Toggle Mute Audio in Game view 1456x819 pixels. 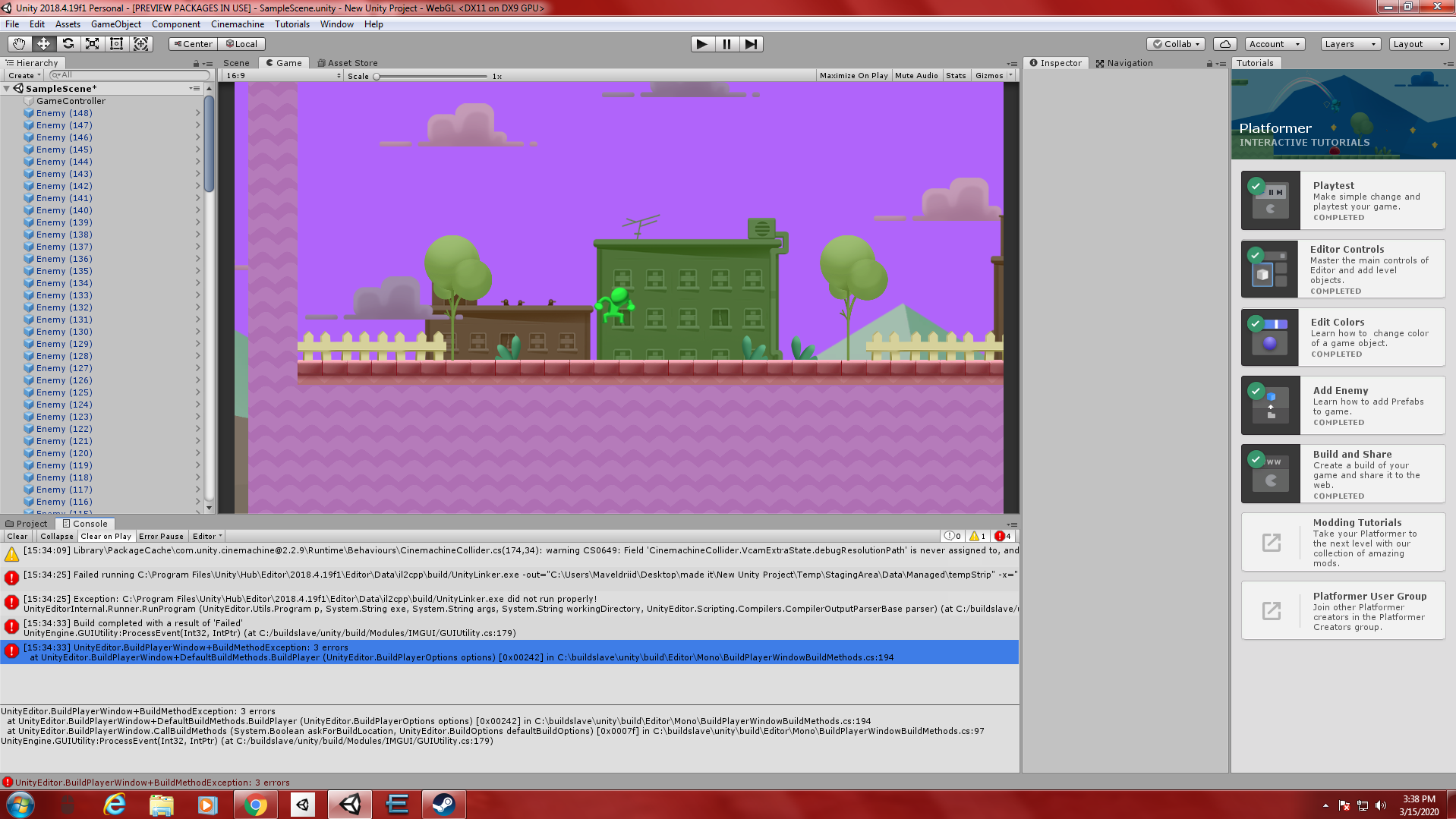tap(916, 76)
